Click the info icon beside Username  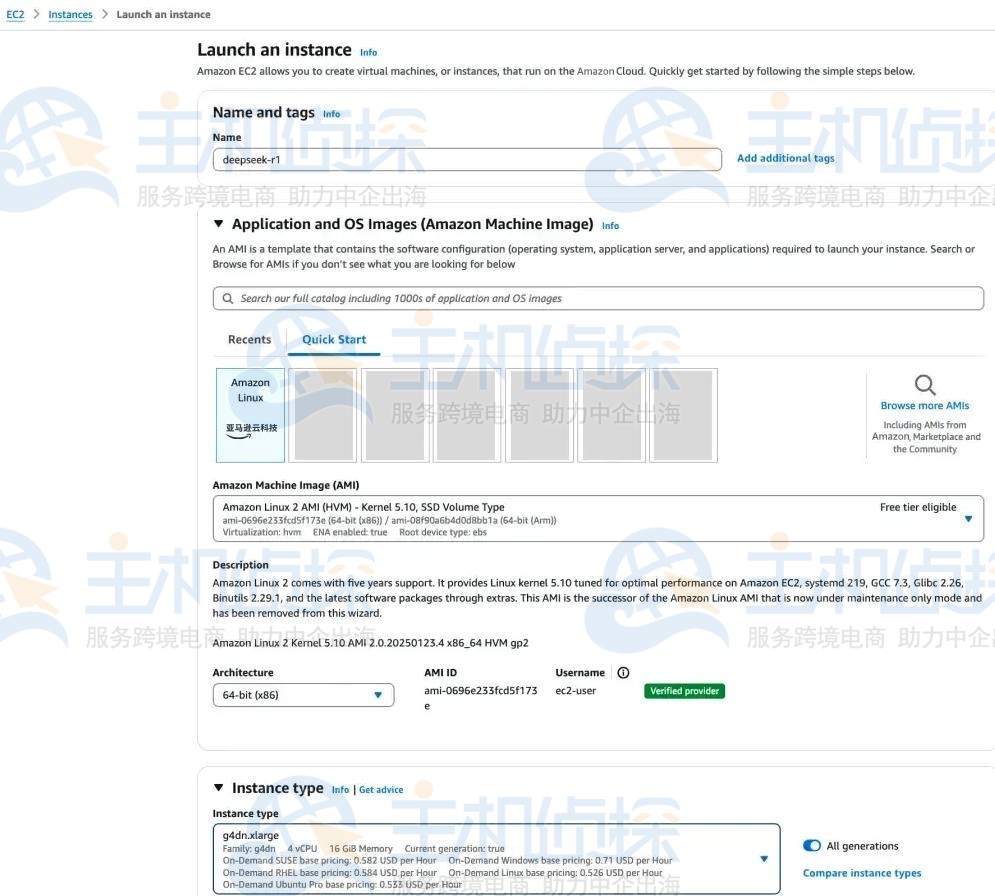tap(623, 673)
